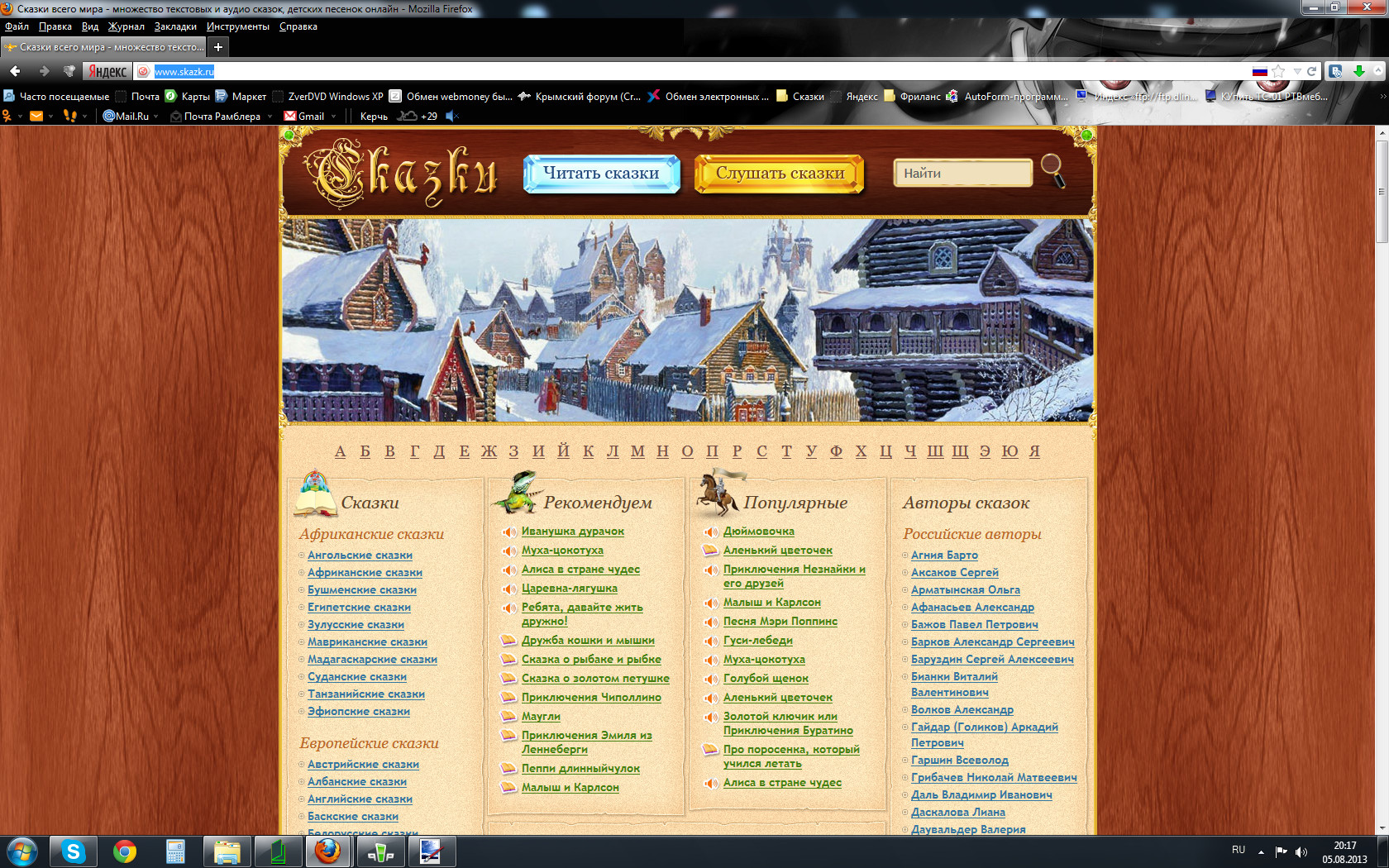Select the letter А in the alphabet
This screenshot has height=868, width=1389.
(x=340, y=451)
